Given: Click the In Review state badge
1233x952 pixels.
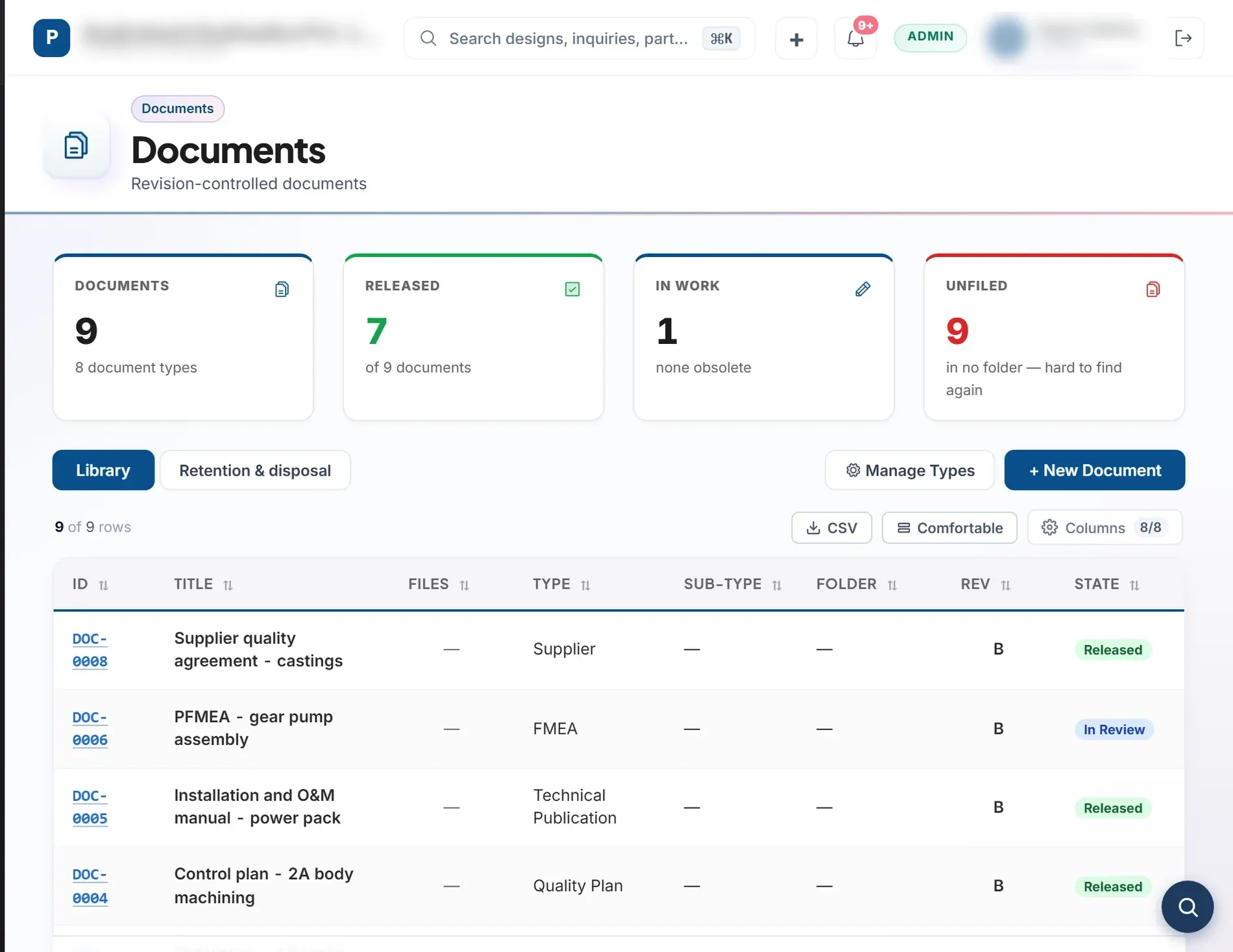Looking at the screenshot, I should coord(1114,729).
